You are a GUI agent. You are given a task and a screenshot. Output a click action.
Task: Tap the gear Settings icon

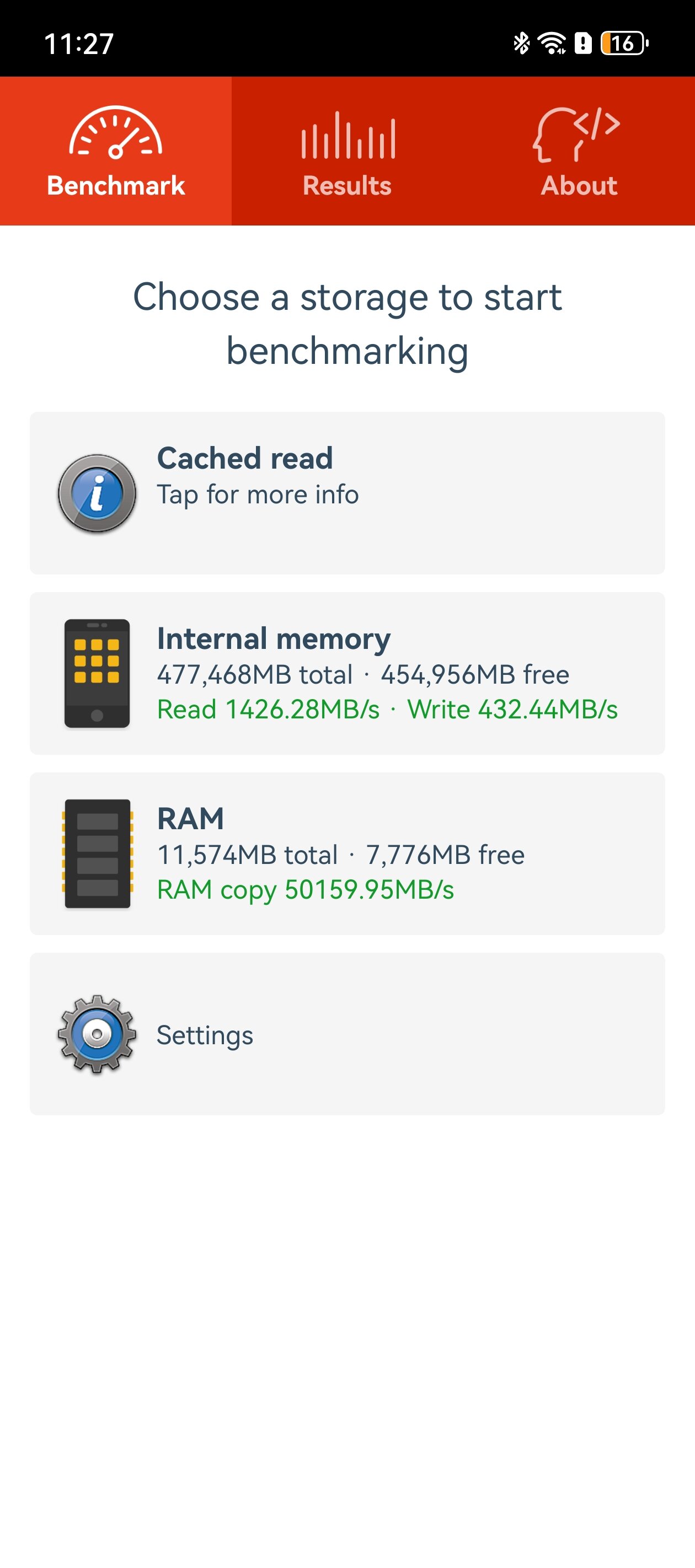pos(97,1034)
